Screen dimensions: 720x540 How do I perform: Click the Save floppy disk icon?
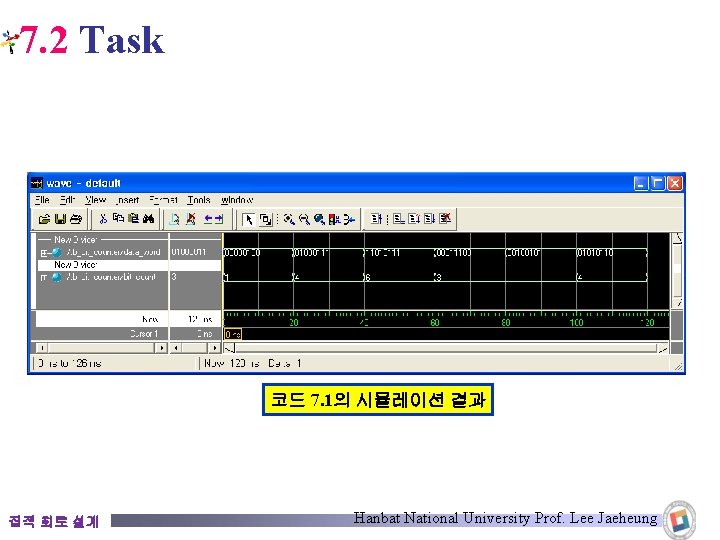(60, 219)
